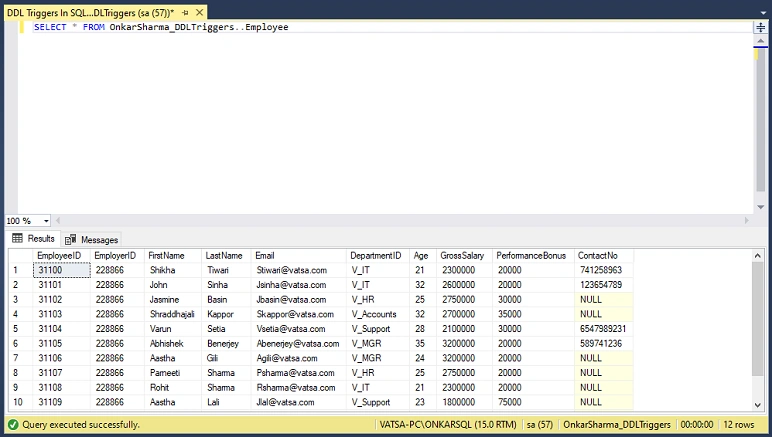Select row header number 5
The image size is (772, 437).
coord(21,329)
